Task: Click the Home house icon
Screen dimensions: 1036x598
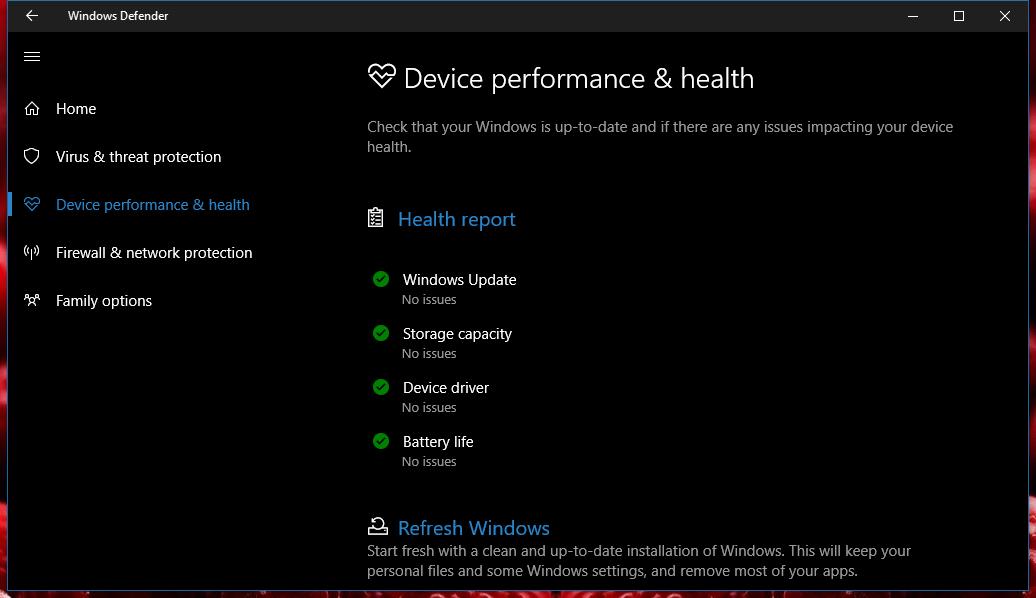Action: point(32,108)
